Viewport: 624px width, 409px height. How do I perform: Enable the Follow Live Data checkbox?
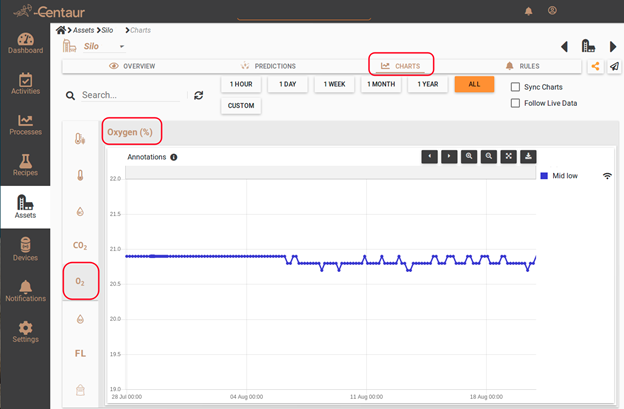click(x=515, y=103)
